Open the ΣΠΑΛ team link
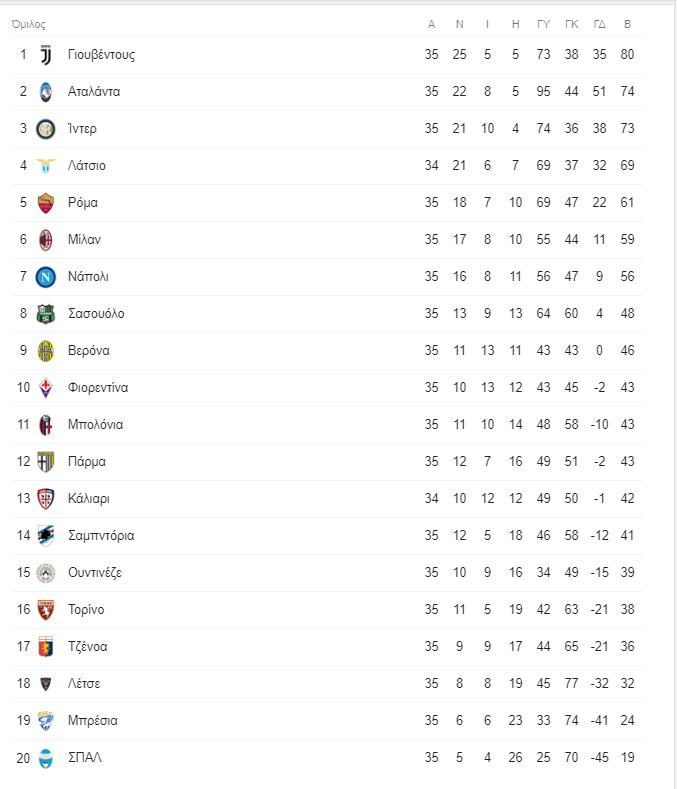The height and width of the screenshot is (789, 677). [85, 757]
